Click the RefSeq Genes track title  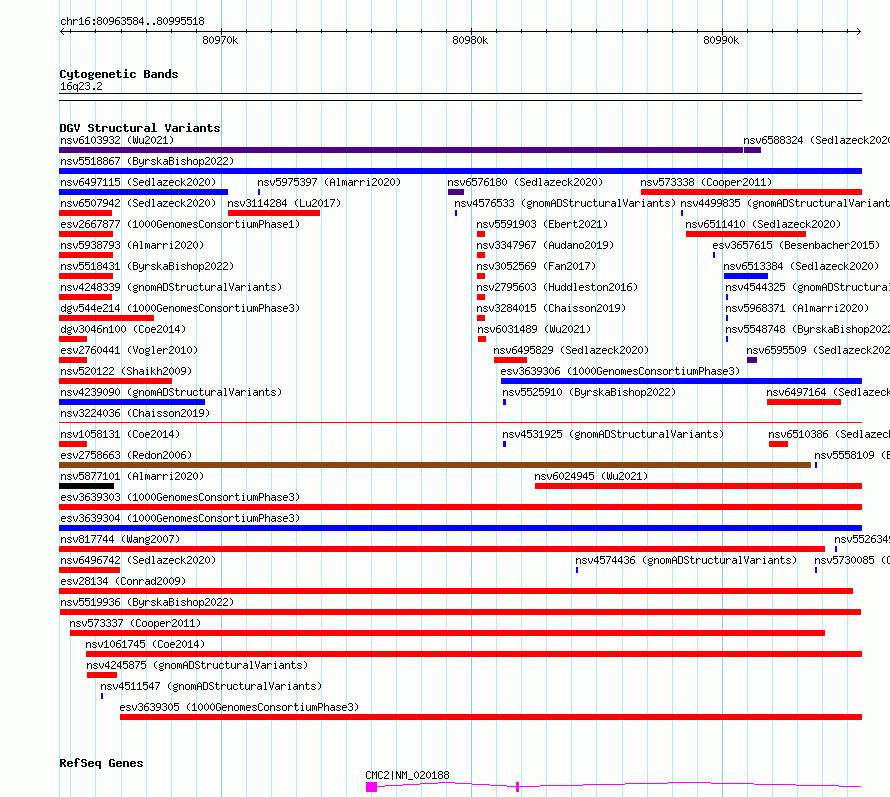101,764
